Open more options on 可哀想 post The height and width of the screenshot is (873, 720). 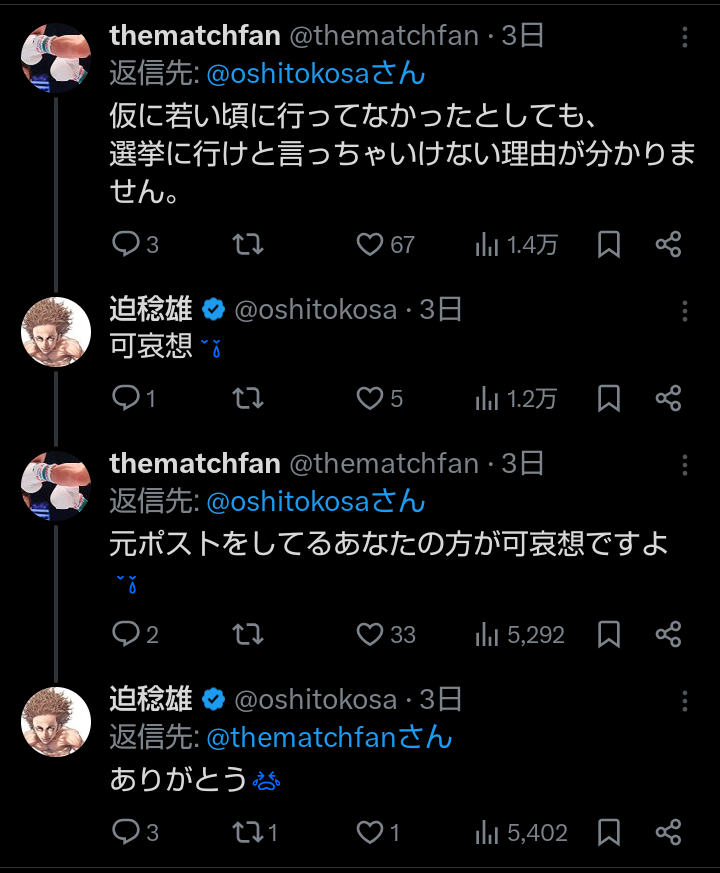685,310
